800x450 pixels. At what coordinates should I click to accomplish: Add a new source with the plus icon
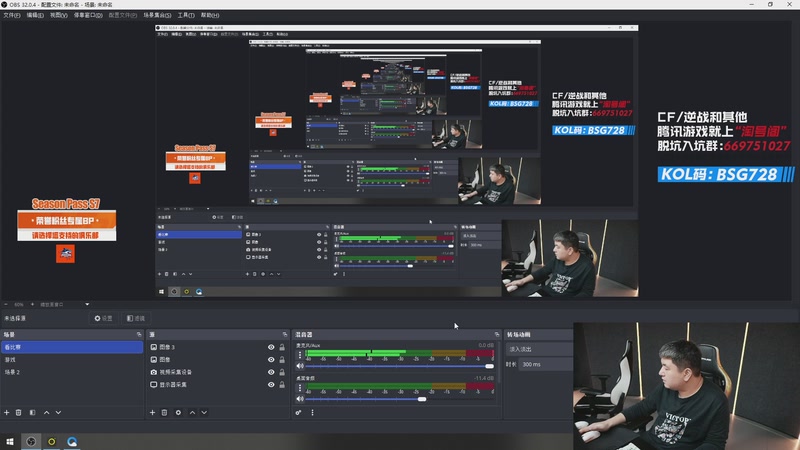tap(152, 412)
